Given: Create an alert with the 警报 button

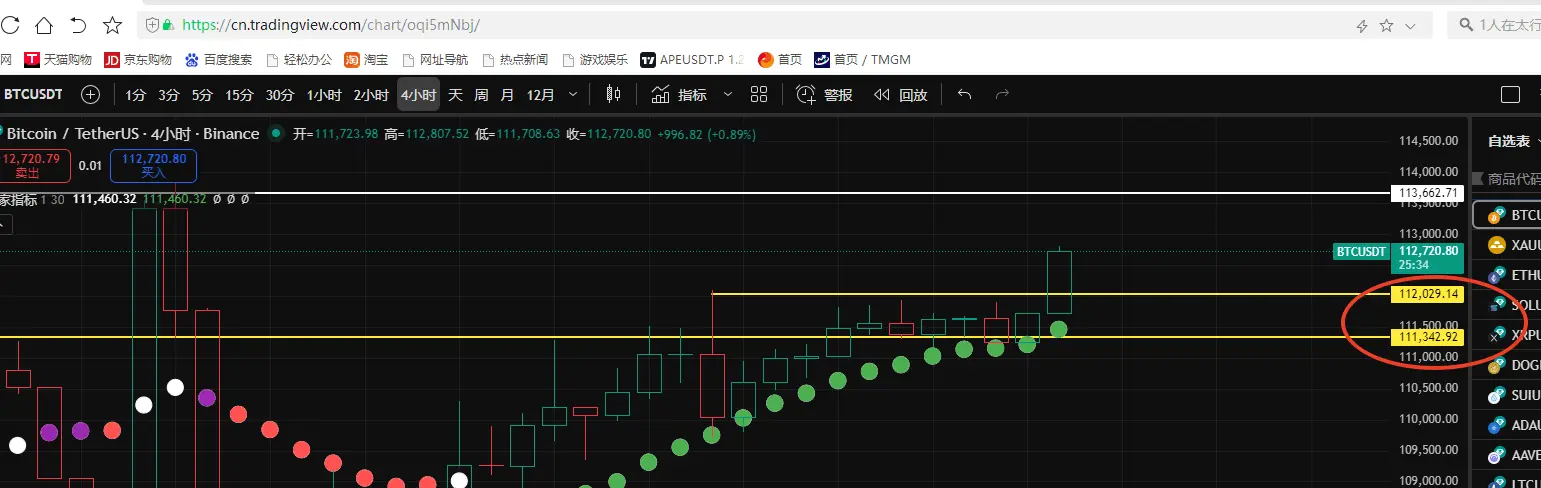Looking at the screenshot, I should 824,95.
